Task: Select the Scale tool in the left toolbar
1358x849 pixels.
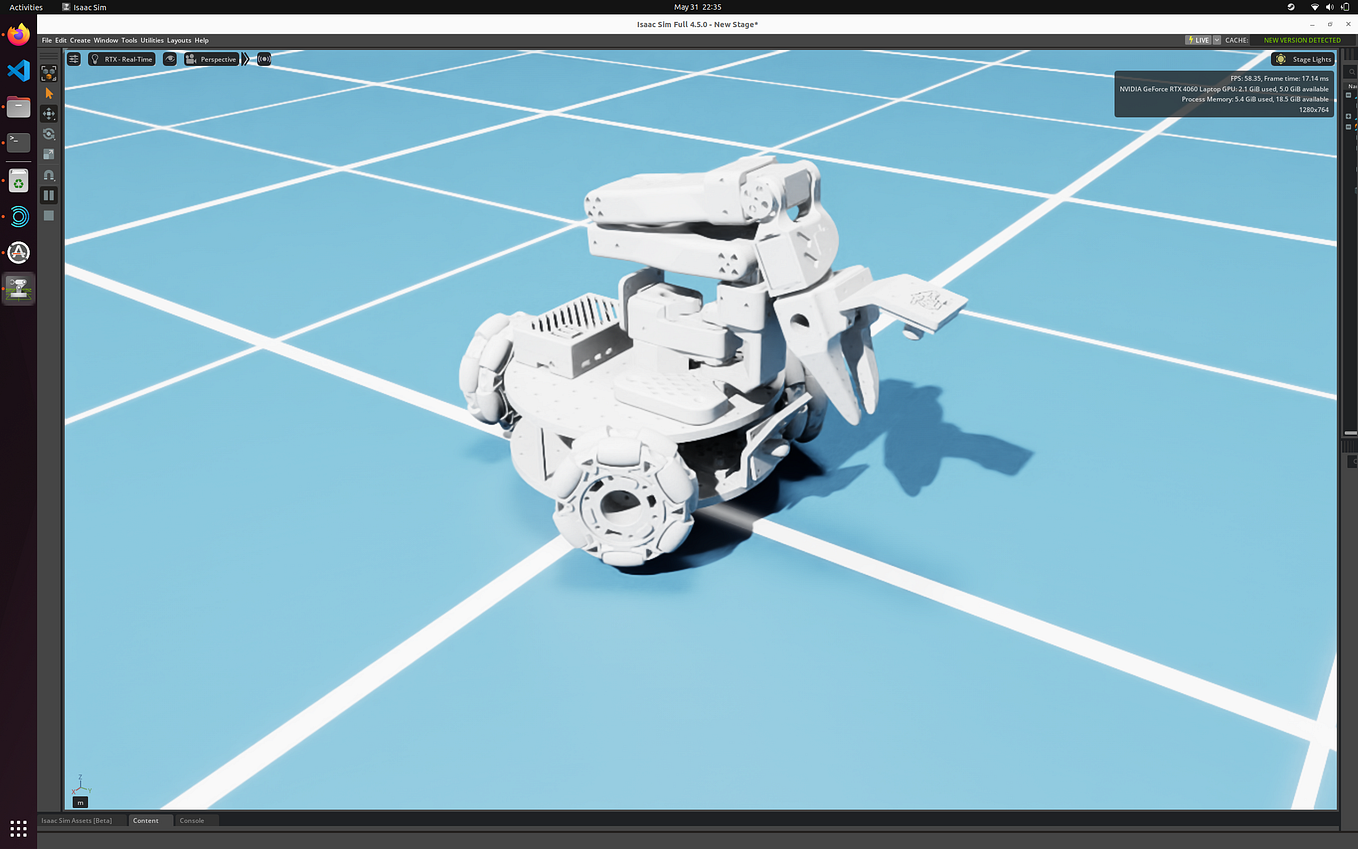Action: tap(48, 153)
